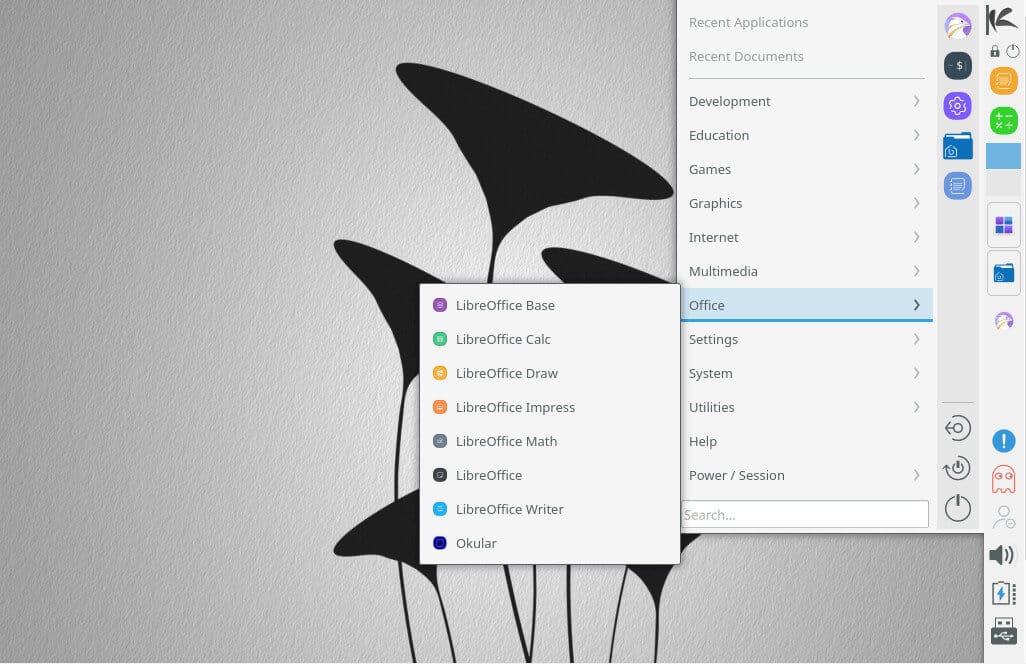Open LibreOffice Calc

(502, 339)
